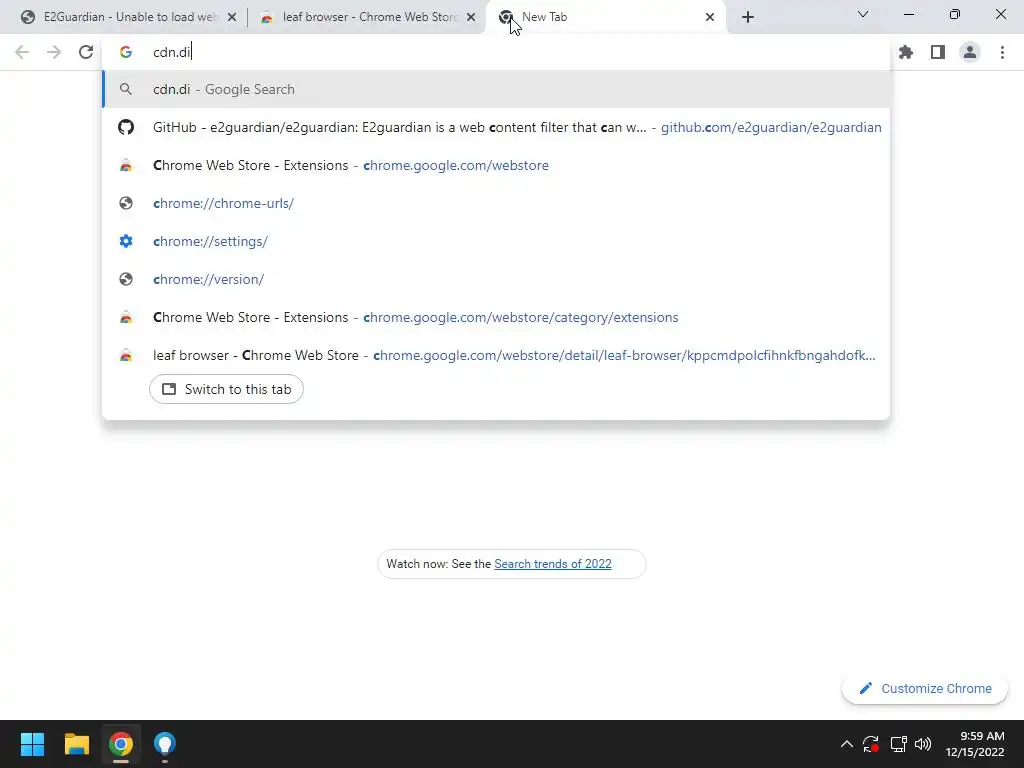1024x768 pixels.
Task: Open the Search trends of 2022 link
Action: [552, 564]
